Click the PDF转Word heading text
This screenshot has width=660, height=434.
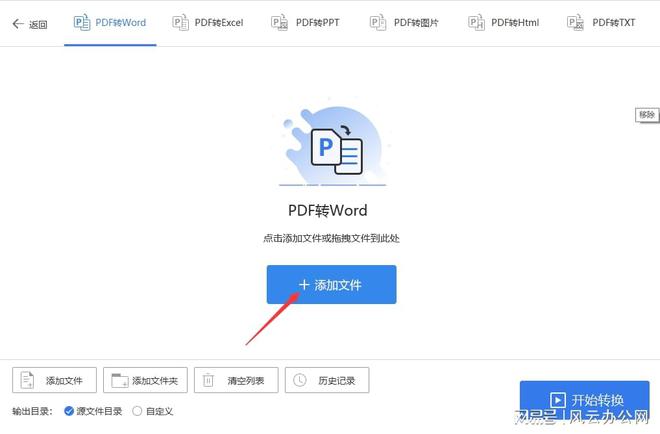327,210
